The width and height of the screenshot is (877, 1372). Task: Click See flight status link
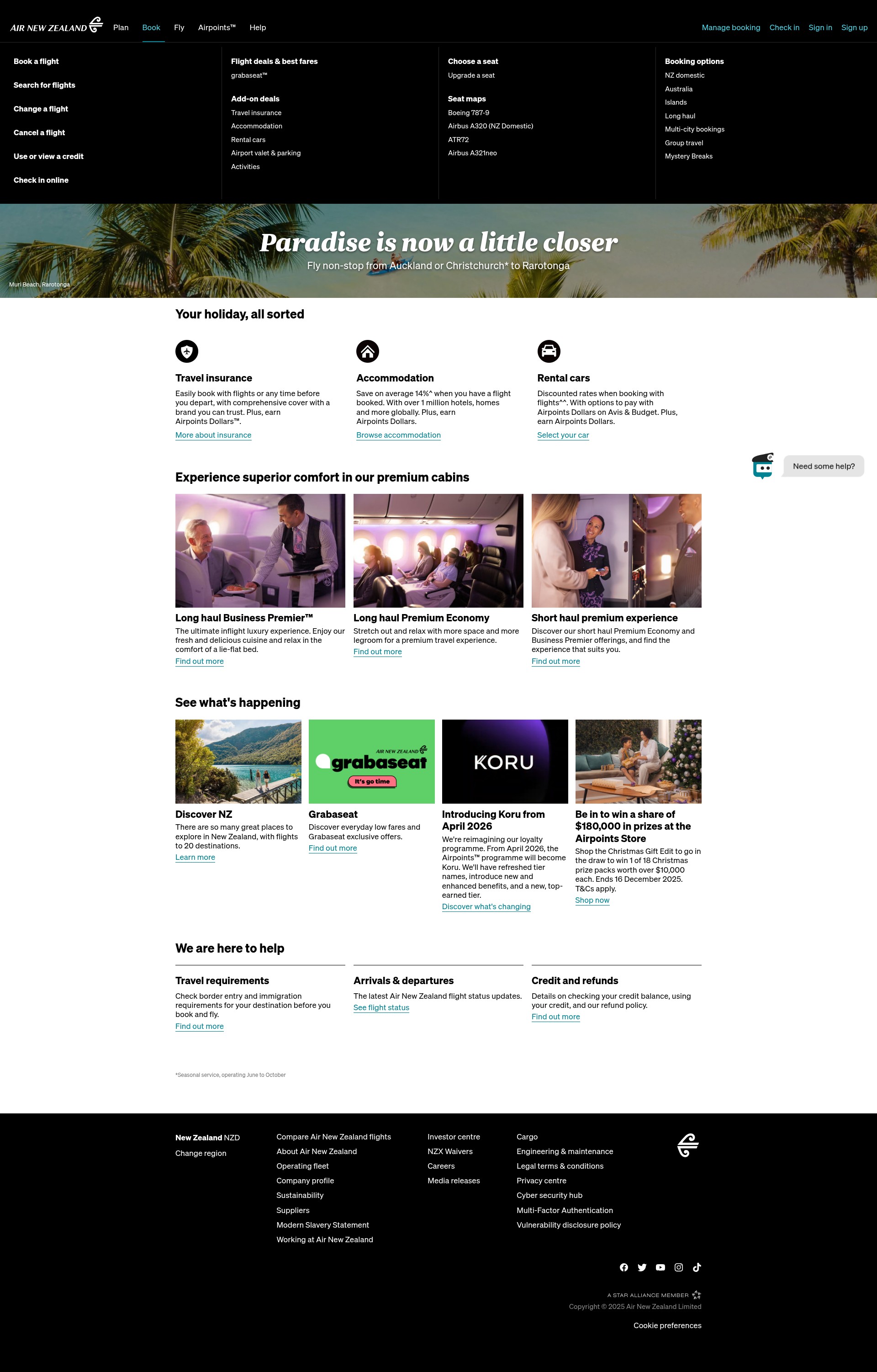(381, 1007)
